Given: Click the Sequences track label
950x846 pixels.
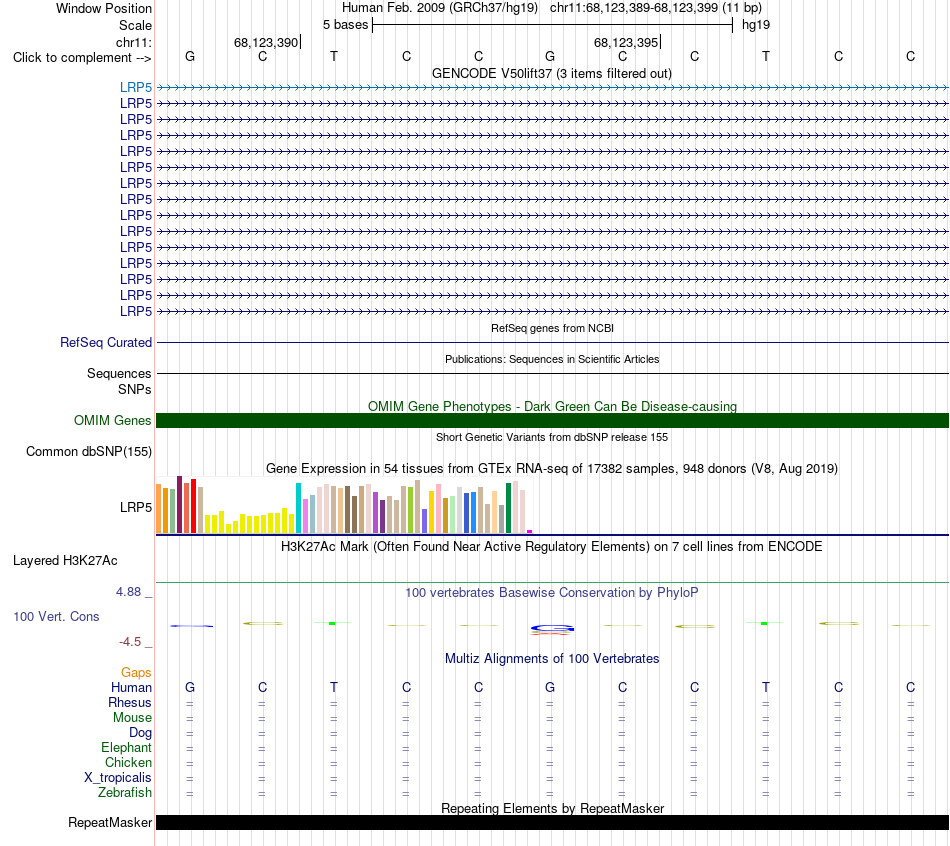Looking at the screenshot, I should click(119, 373).
